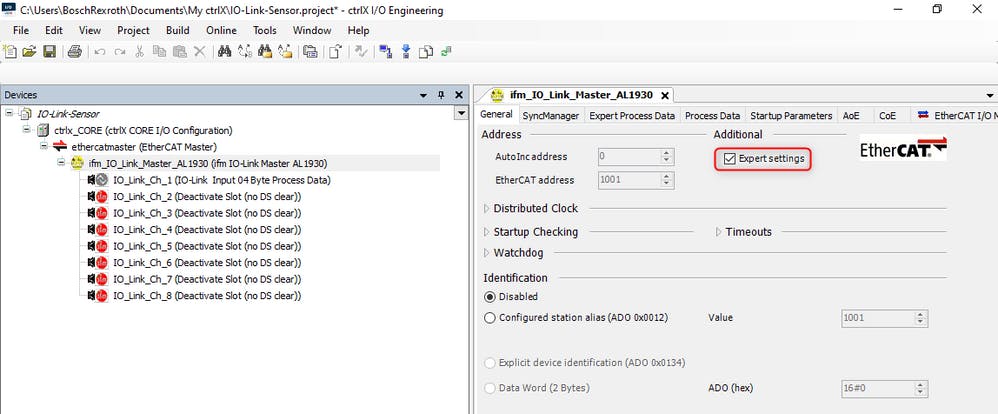
Task: Click the blue download arrow toolbar icon
Action: pyautogui.click(x=406, y=52)
